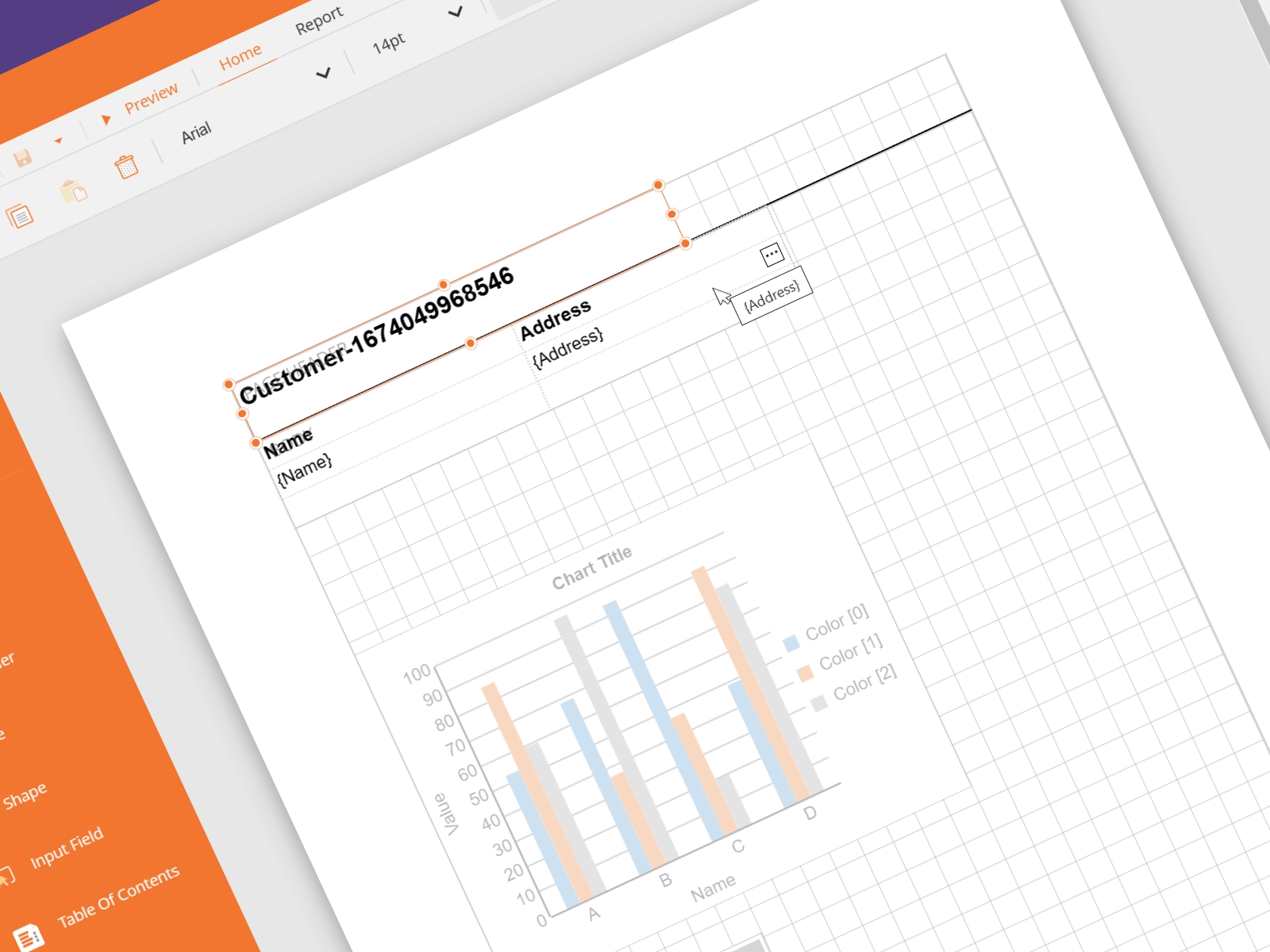Open the Save options dropdown arrow

click(58, 141)
